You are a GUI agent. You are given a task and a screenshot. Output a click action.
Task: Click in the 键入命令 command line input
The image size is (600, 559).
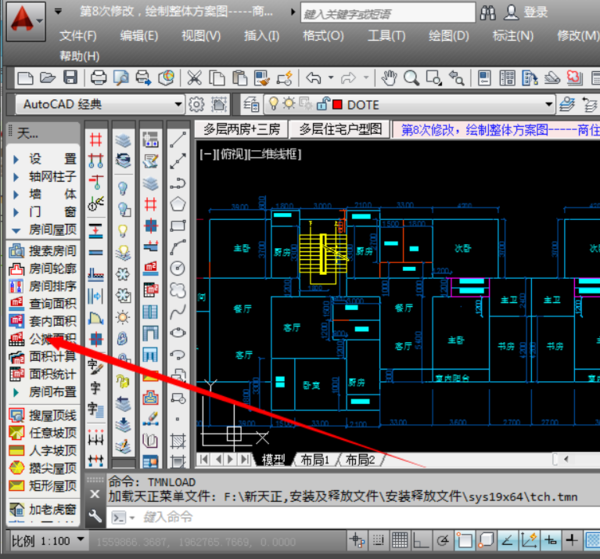tap(352, 517)
